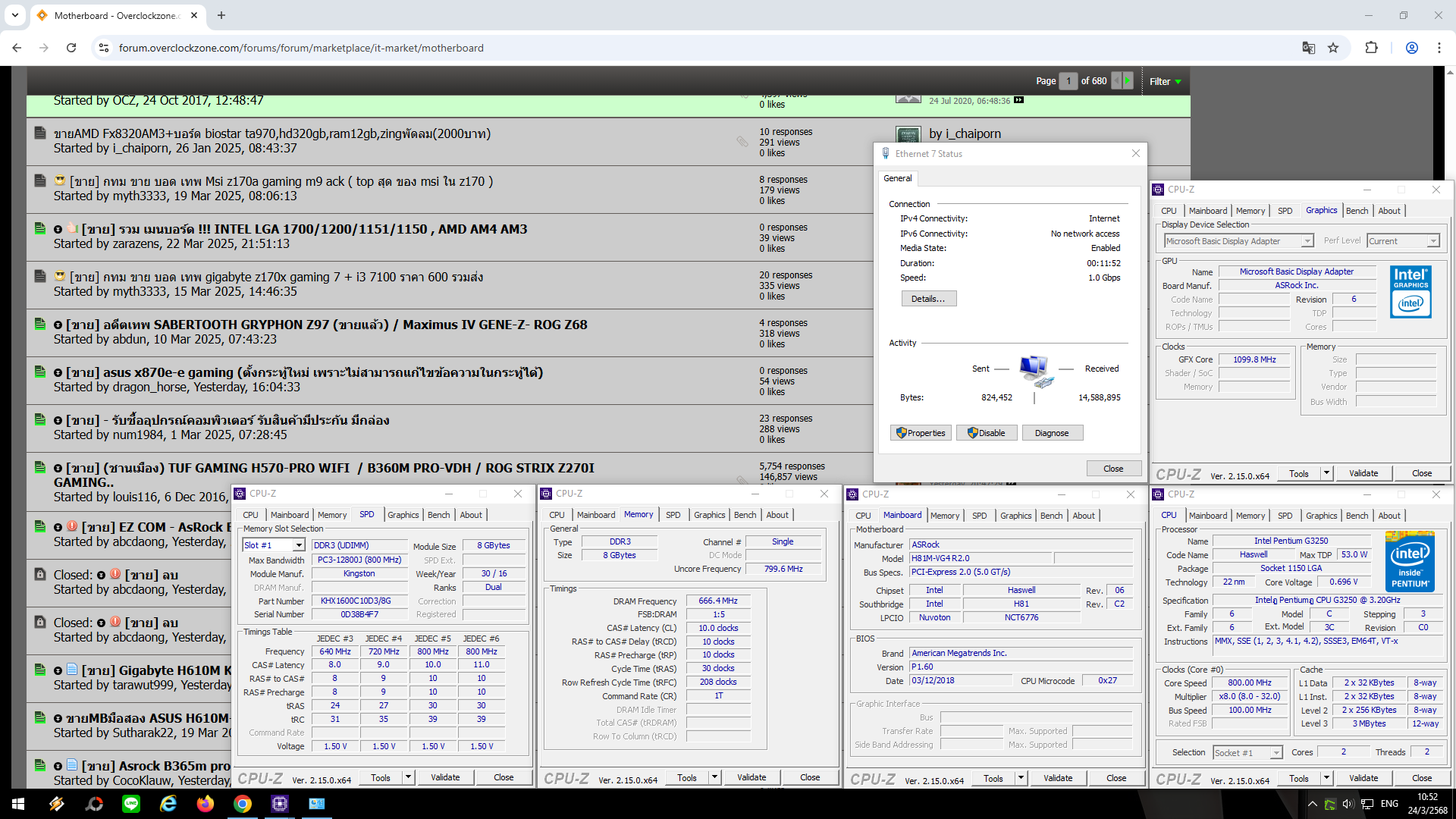Screen dimensions: 1456x819
Task: Click the Details... button
Action: pos(928,299)
